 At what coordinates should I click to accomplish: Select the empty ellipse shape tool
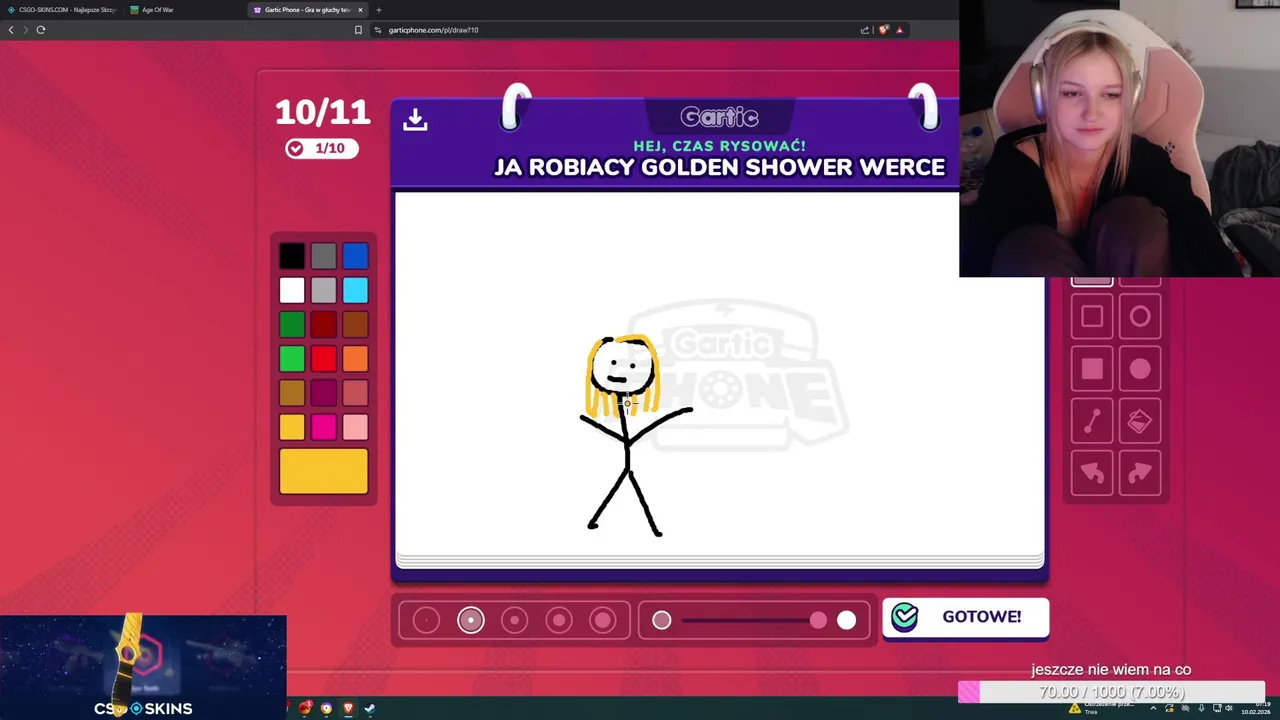[x=1140, y=317]
